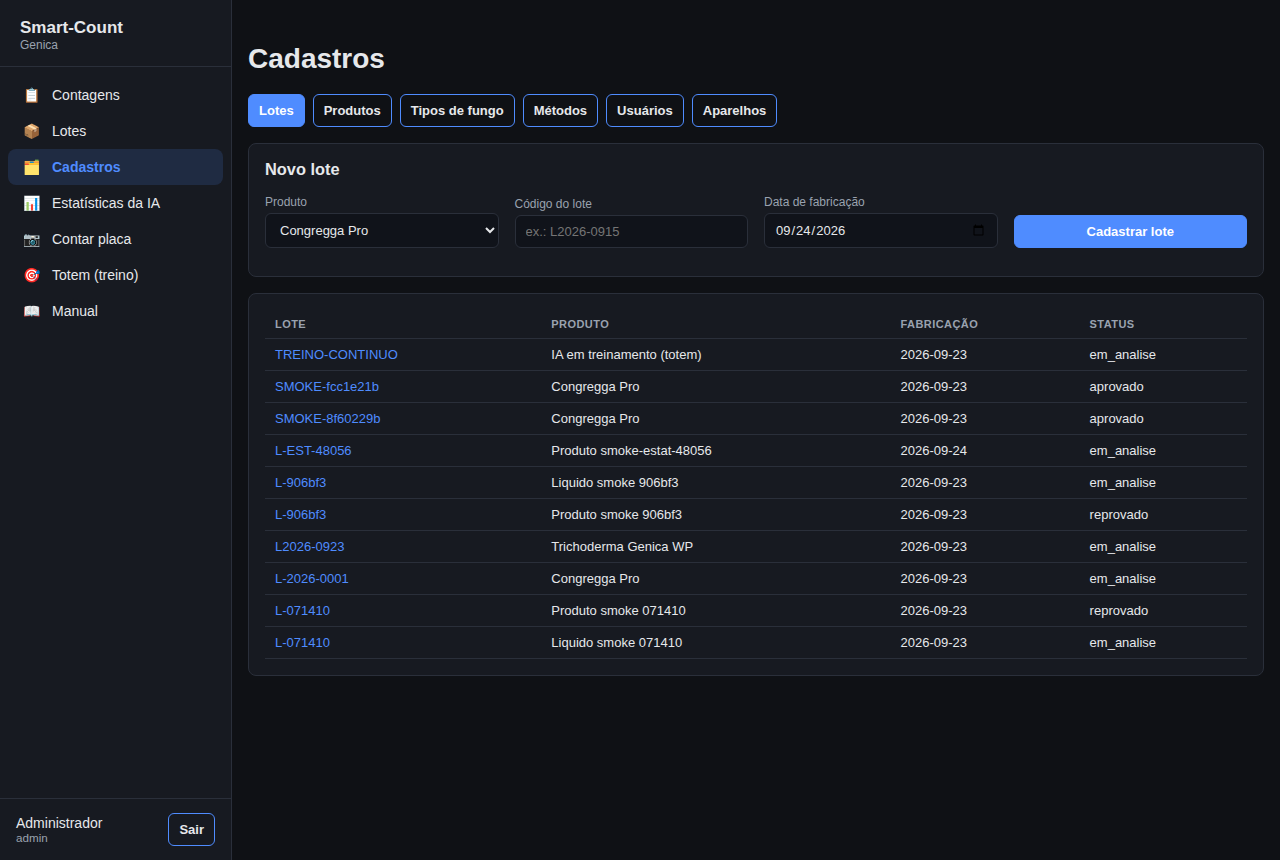Open the TREINO-CONTINUO lot link
Viewport: 1280px width, 860px height.
pyautogui.click(x=336, y=355)
